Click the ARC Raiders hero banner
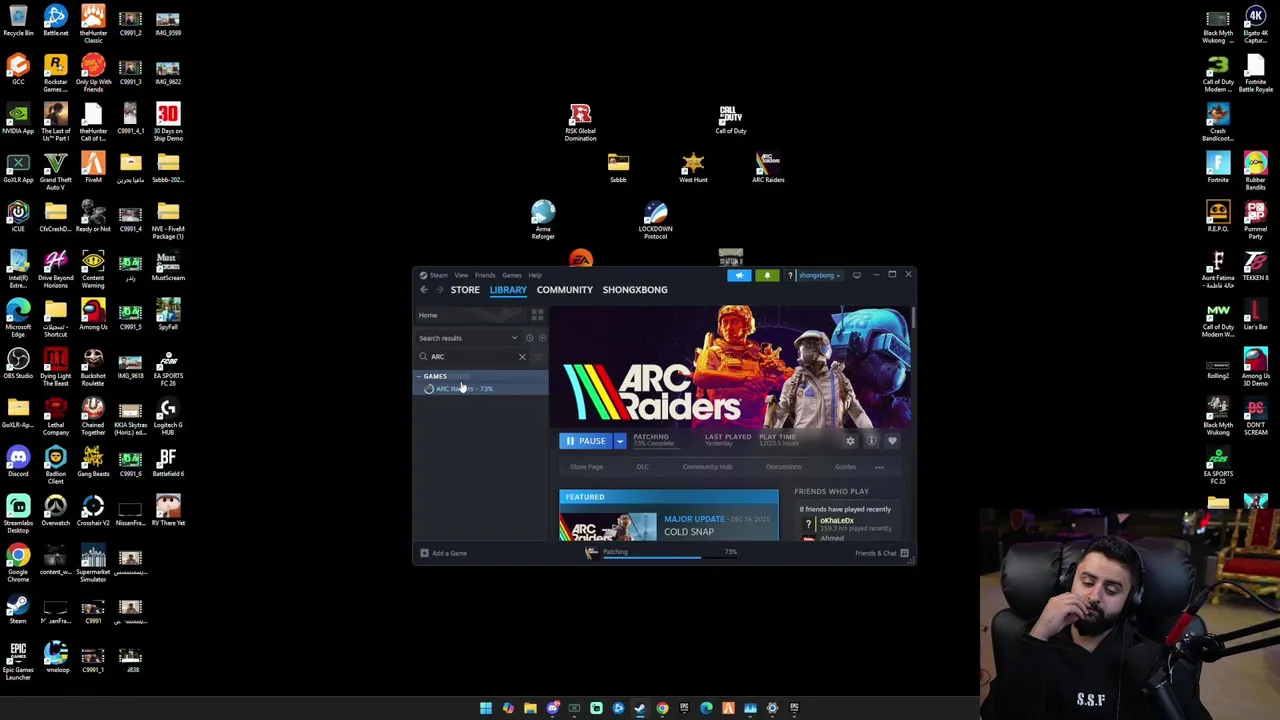 click(732, 367)
